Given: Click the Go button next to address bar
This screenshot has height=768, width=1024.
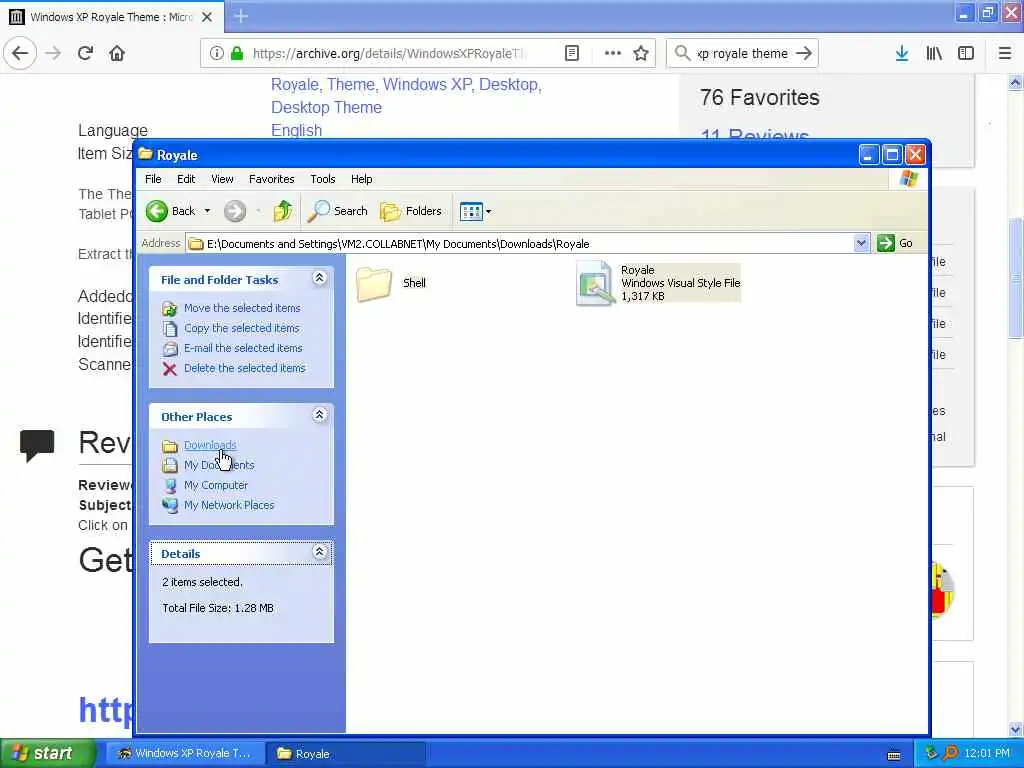Looking at the screenshot, I should (x=895, y=244).
